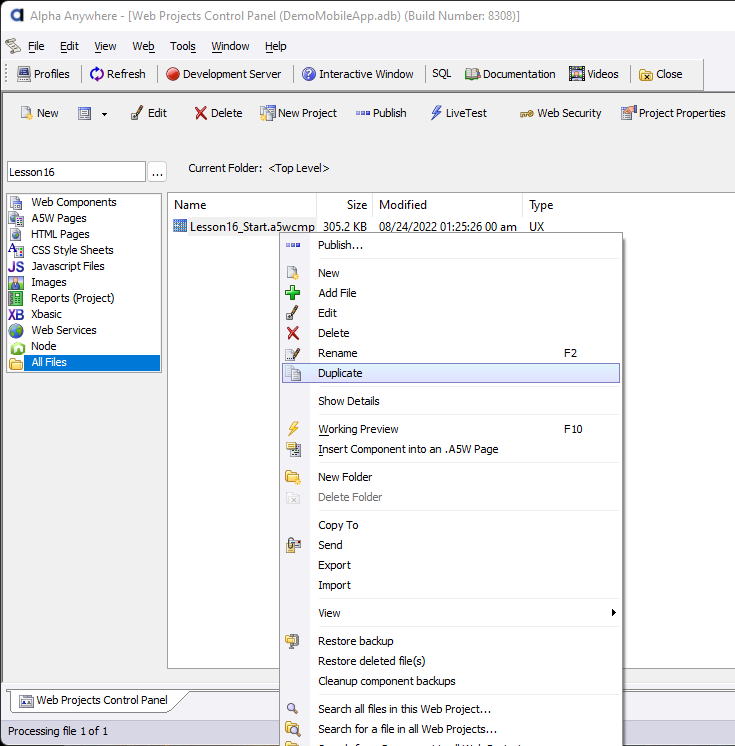Choose Rename in the context menu
735x746 pixels.
click(451, 353)
